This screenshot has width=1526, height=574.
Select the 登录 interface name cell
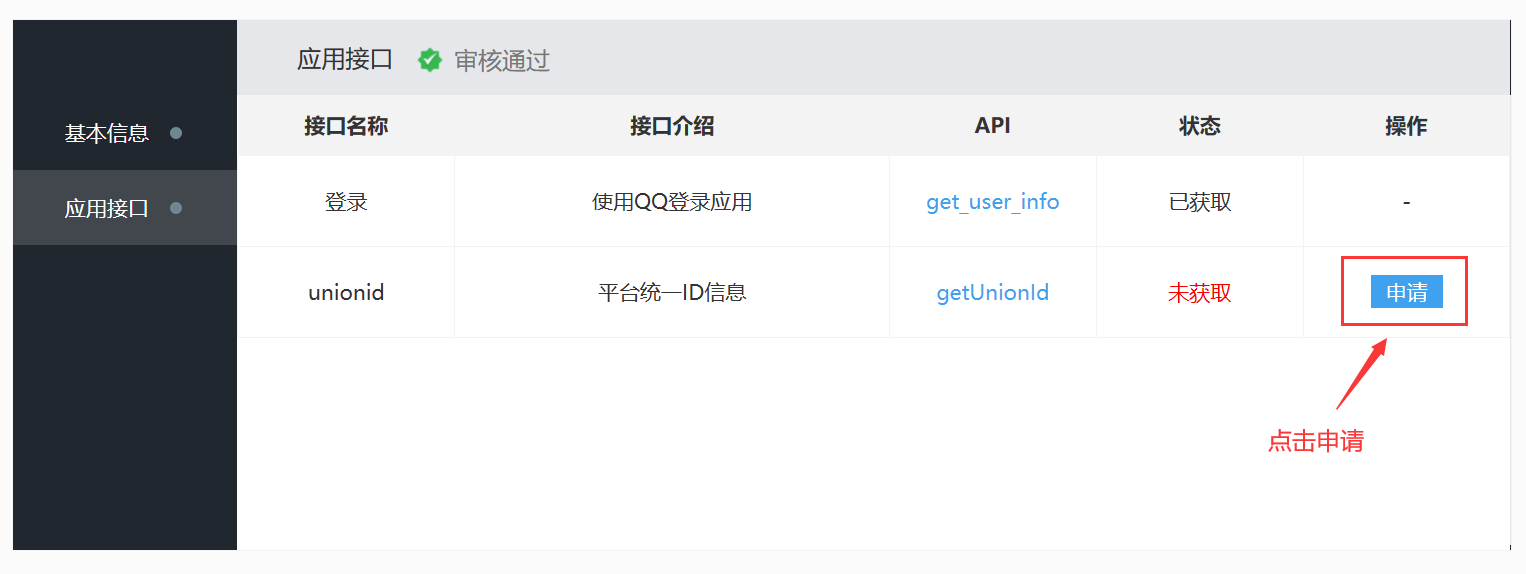point(346,202)
